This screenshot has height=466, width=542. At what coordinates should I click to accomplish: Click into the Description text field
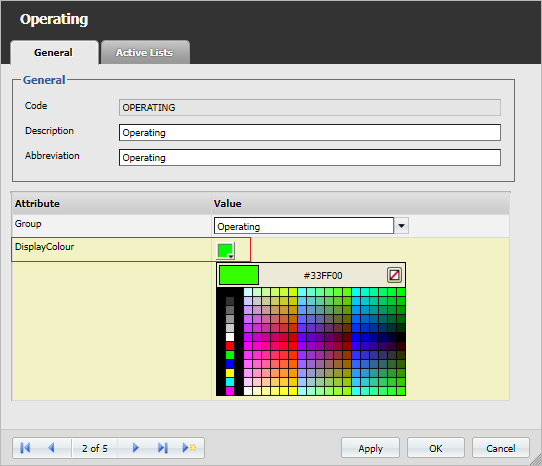click(310, 132)
